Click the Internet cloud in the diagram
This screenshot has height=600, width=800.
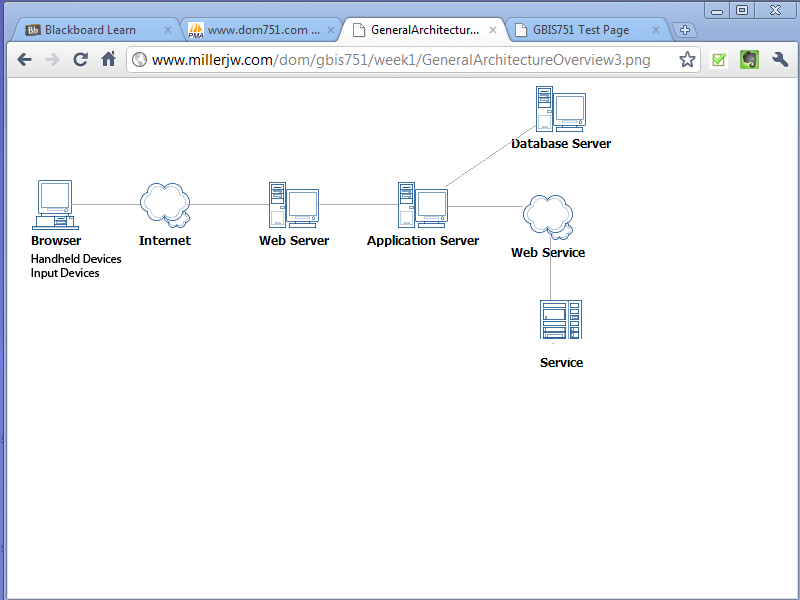point(165,204)
